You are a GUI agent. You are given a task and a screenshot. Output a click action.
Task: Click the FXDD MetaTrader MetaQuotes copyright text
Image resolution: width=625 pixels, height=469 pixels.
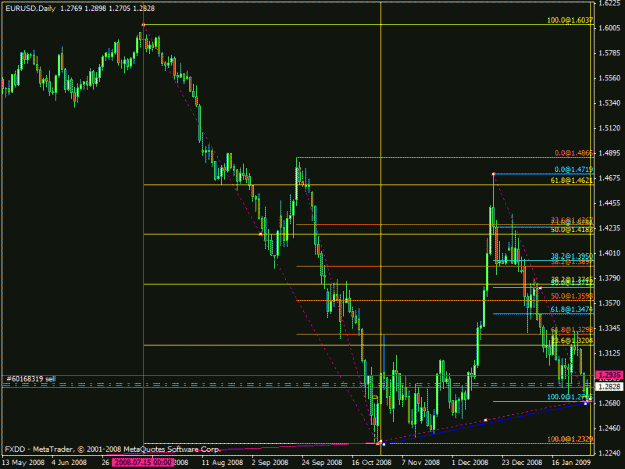click(x=112, y=449)
